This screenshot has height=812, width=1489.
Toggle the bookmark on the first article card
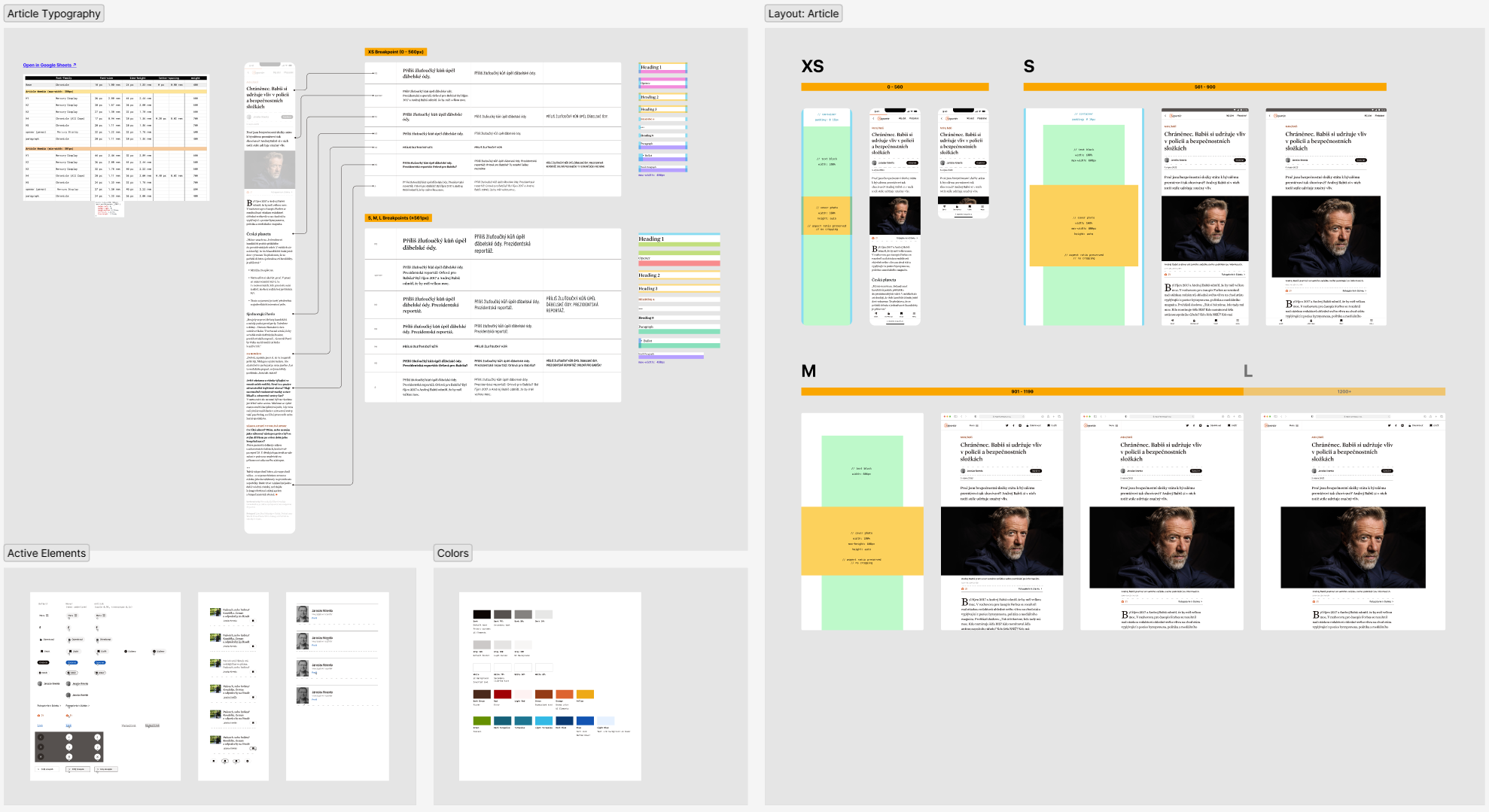(x=252, y=620)
